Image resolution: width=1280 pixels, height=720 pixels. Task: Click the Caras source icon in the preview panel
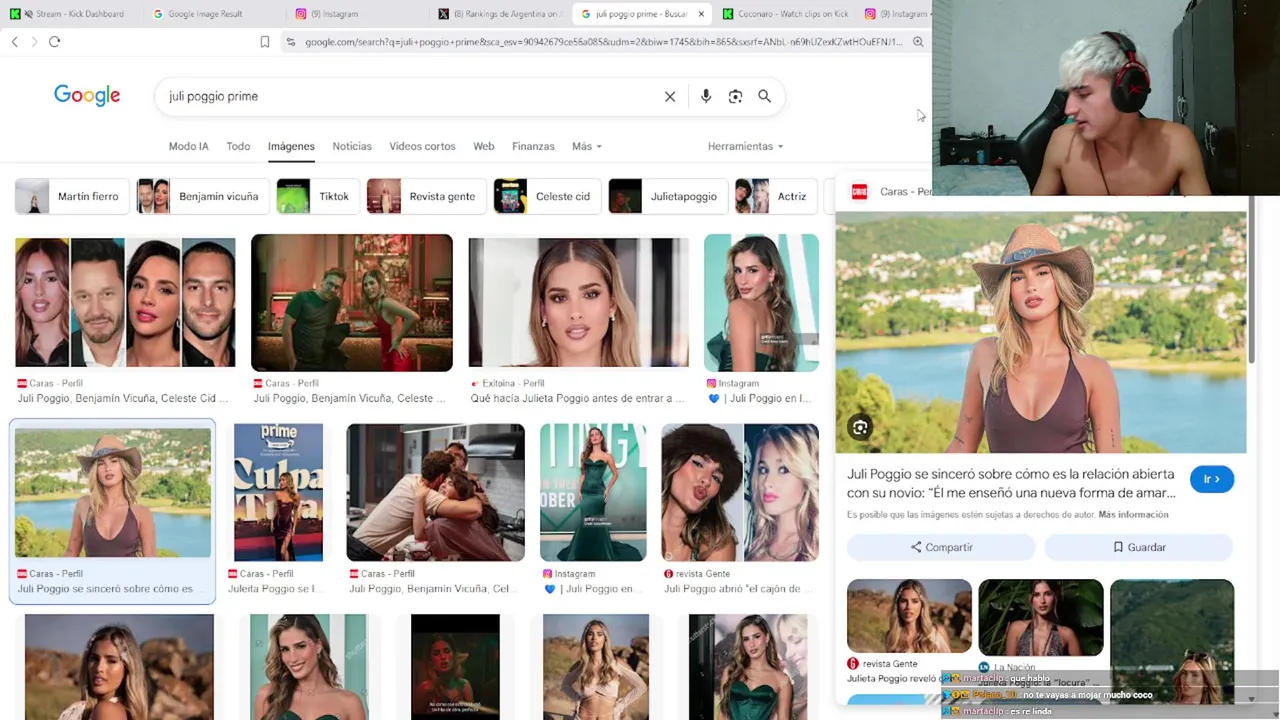859,191
